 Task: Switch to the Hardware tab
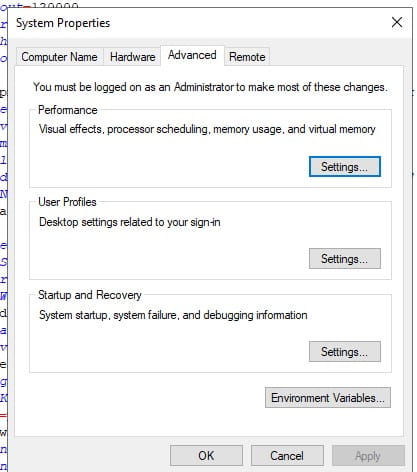pyautogui.click(x=132, y=57)
